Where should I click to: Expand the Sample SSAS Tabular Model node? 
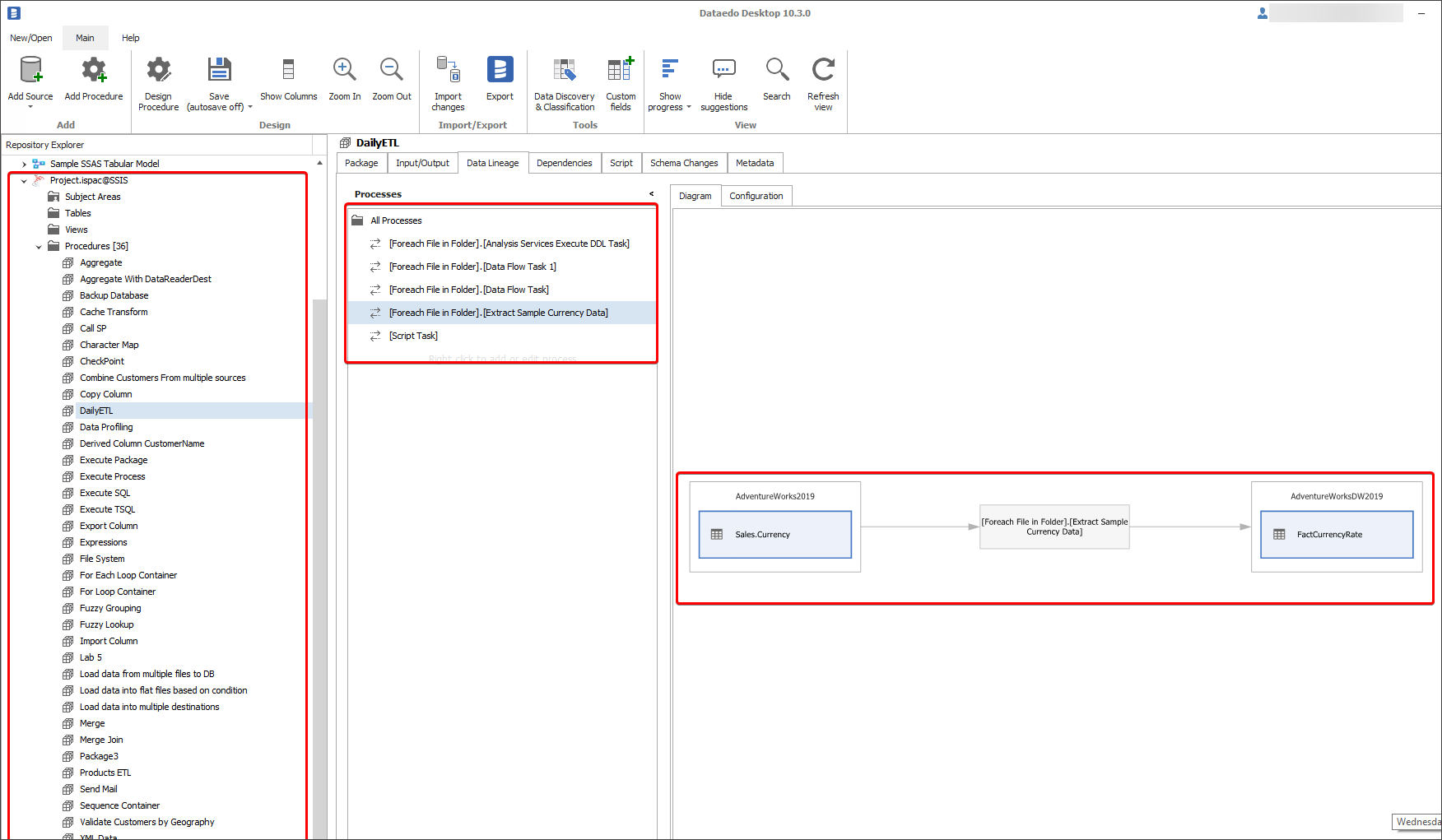[24, 165]
